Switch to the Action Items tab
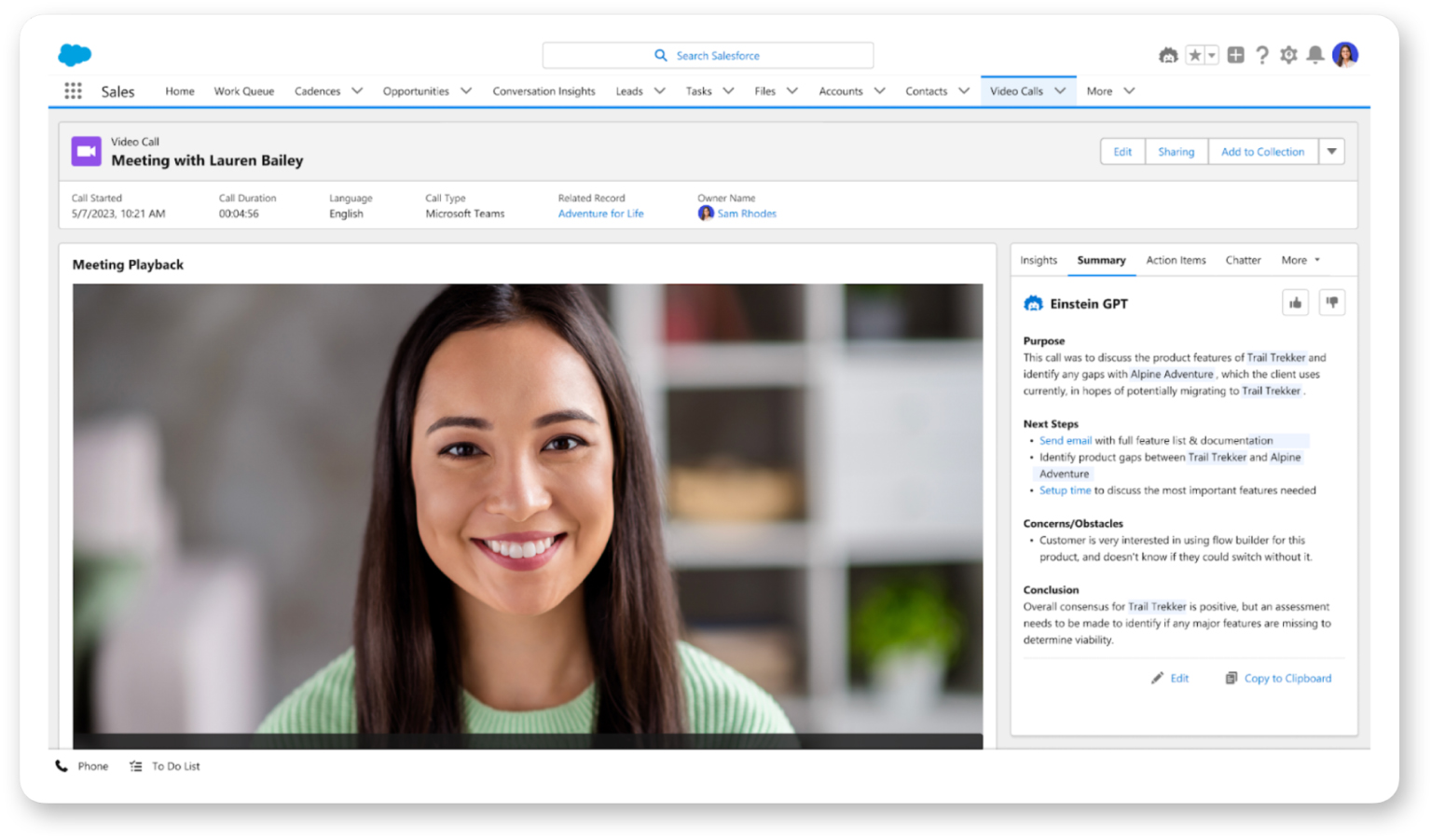1431x840 pixels. coord(1176,260)
